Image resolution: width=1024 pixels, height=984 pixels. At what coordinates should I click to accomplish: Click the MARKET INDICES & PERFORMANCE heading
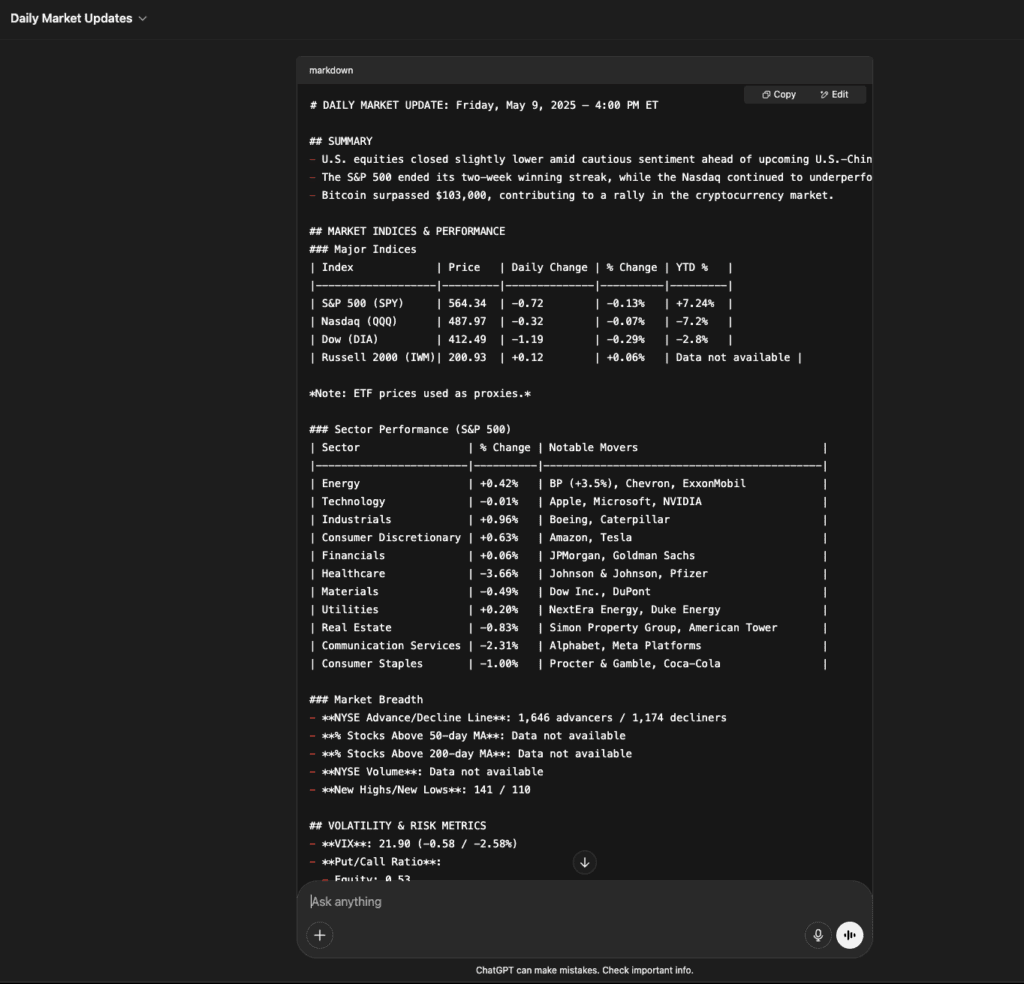point(408,231)
